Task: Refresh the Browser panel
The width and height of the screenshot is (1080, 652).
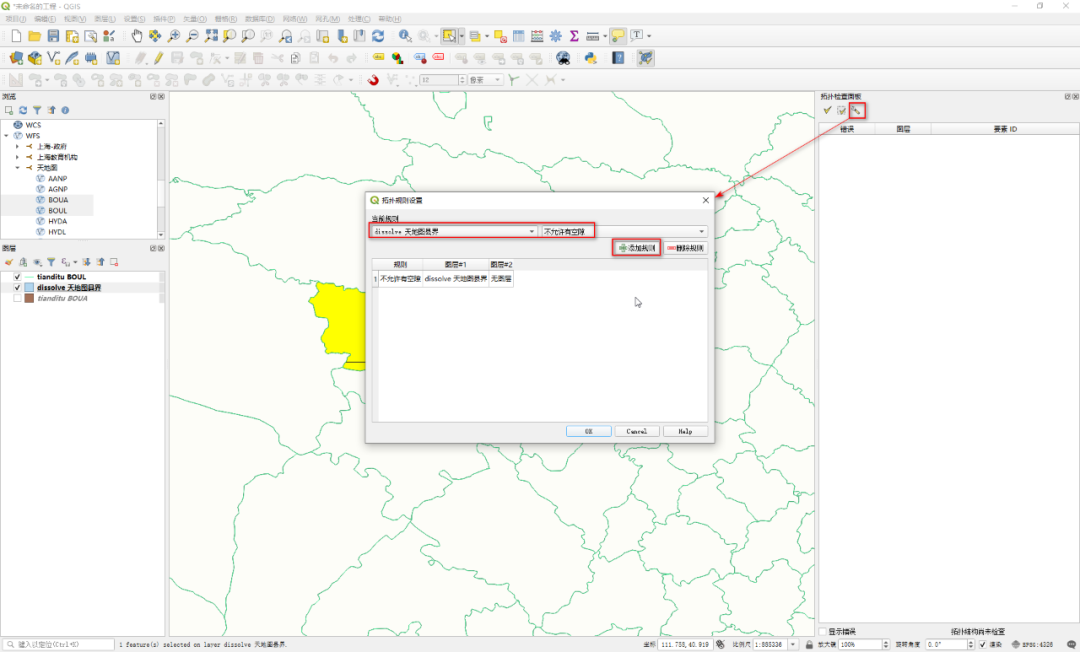Action: point(23,110)
